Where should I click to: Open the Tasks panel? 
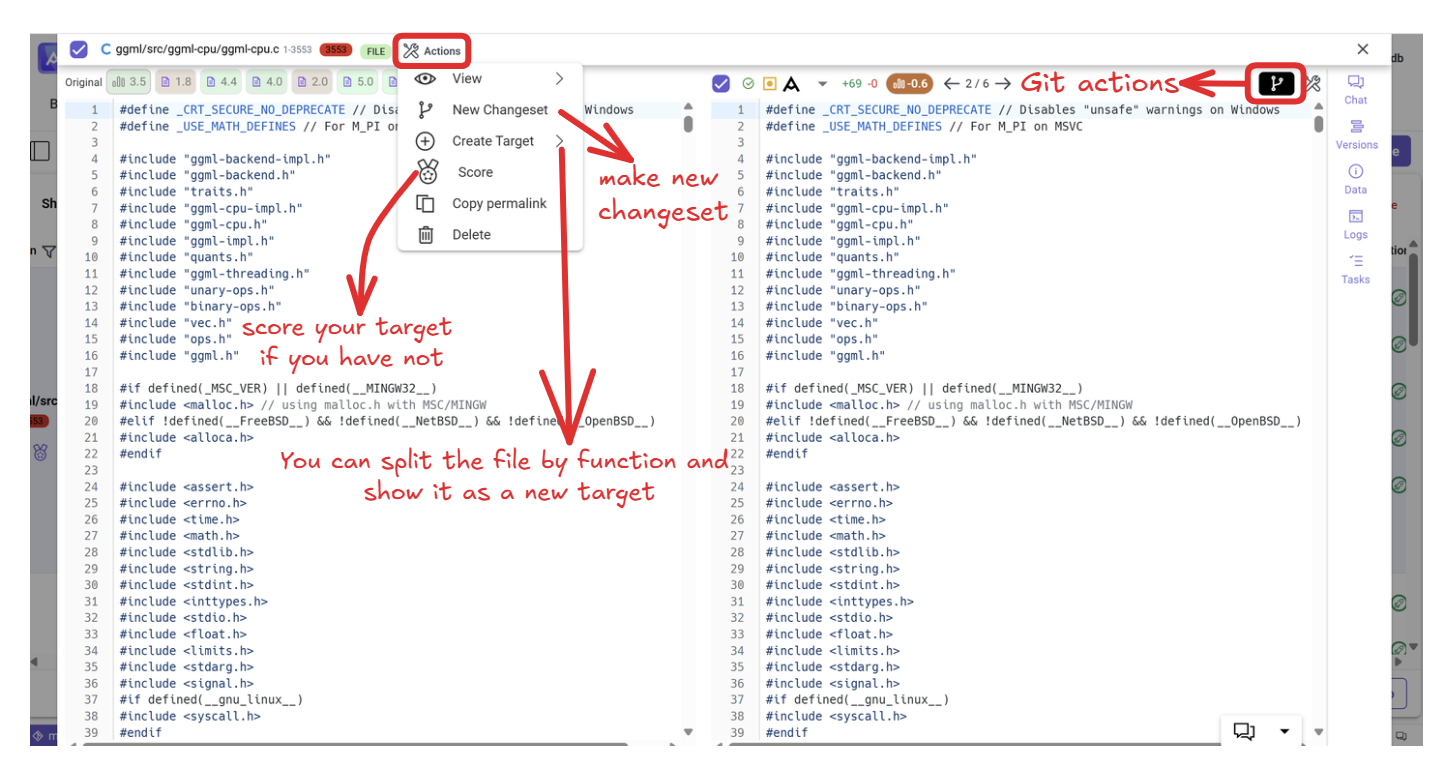(x=1355, y=269)
